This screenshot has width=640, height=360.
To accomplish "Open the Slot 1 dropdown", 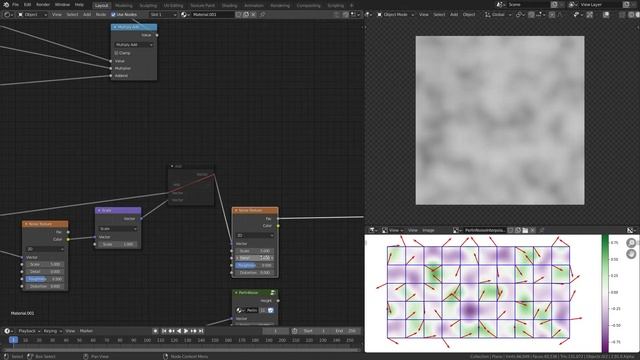I will (163, 15).
